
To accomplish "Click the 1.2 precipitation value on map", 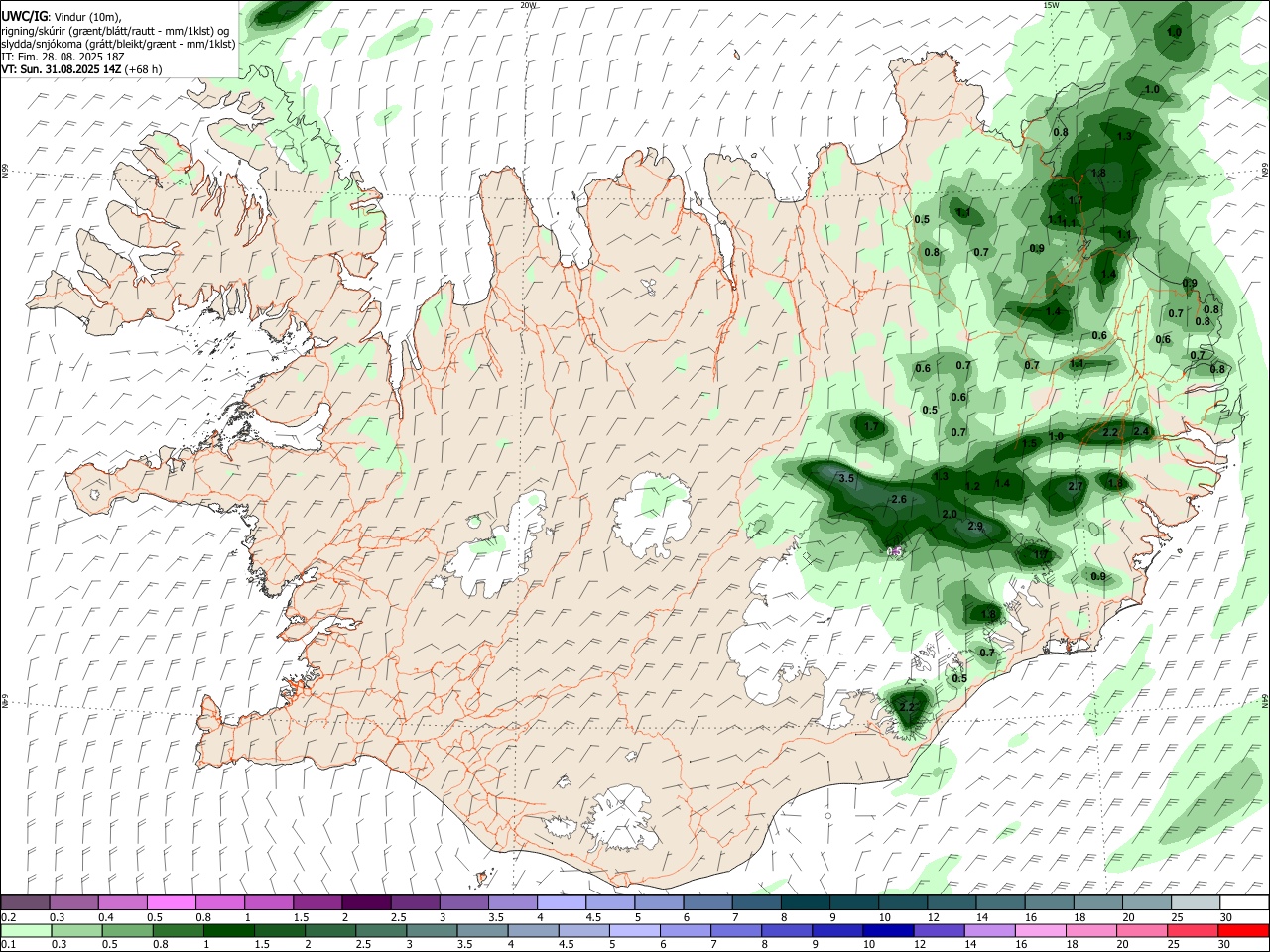I will click(973, 486).
